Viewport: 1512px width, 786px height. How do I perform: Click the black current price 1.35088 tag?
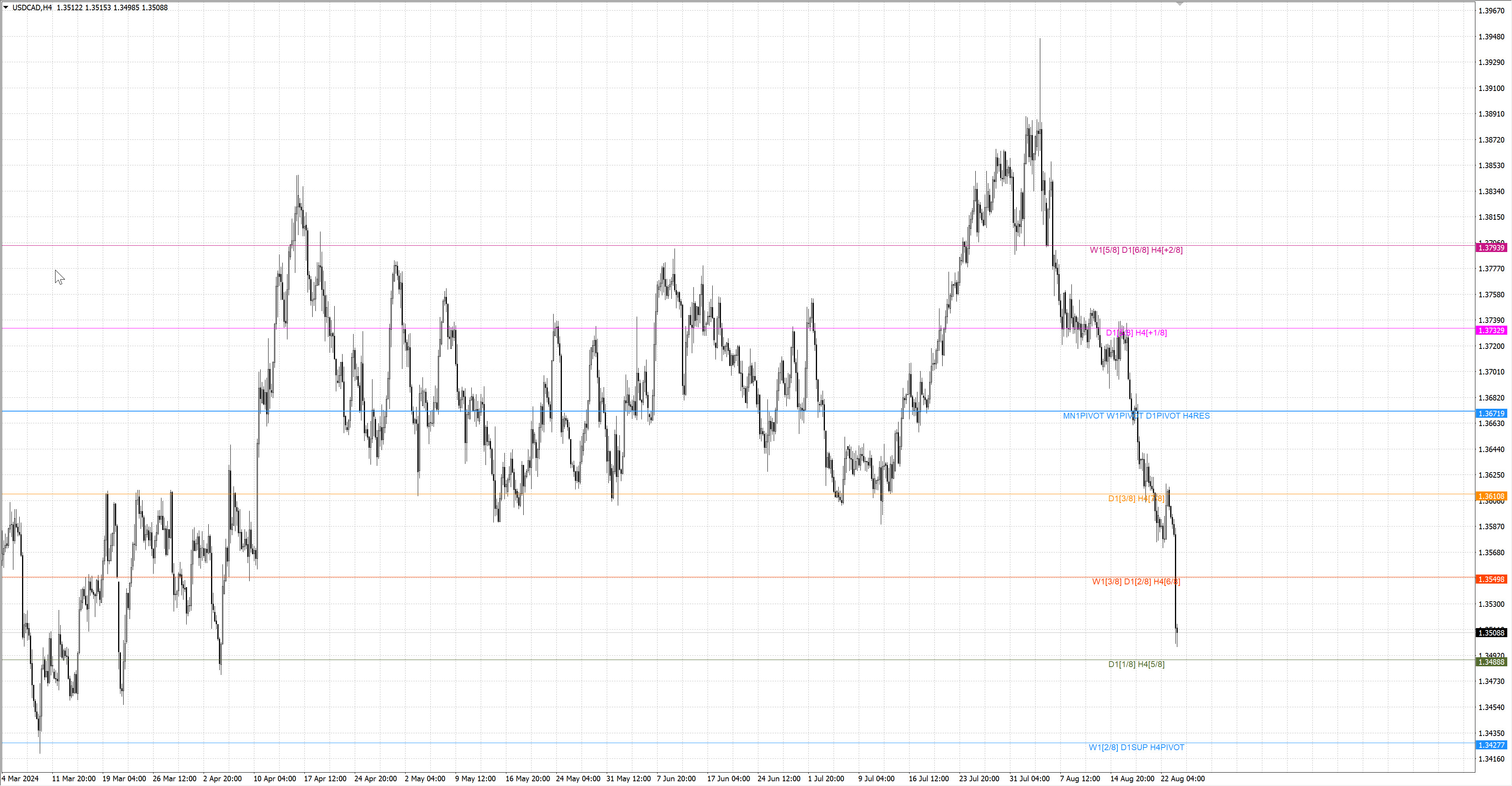[x=1491, y=632]
